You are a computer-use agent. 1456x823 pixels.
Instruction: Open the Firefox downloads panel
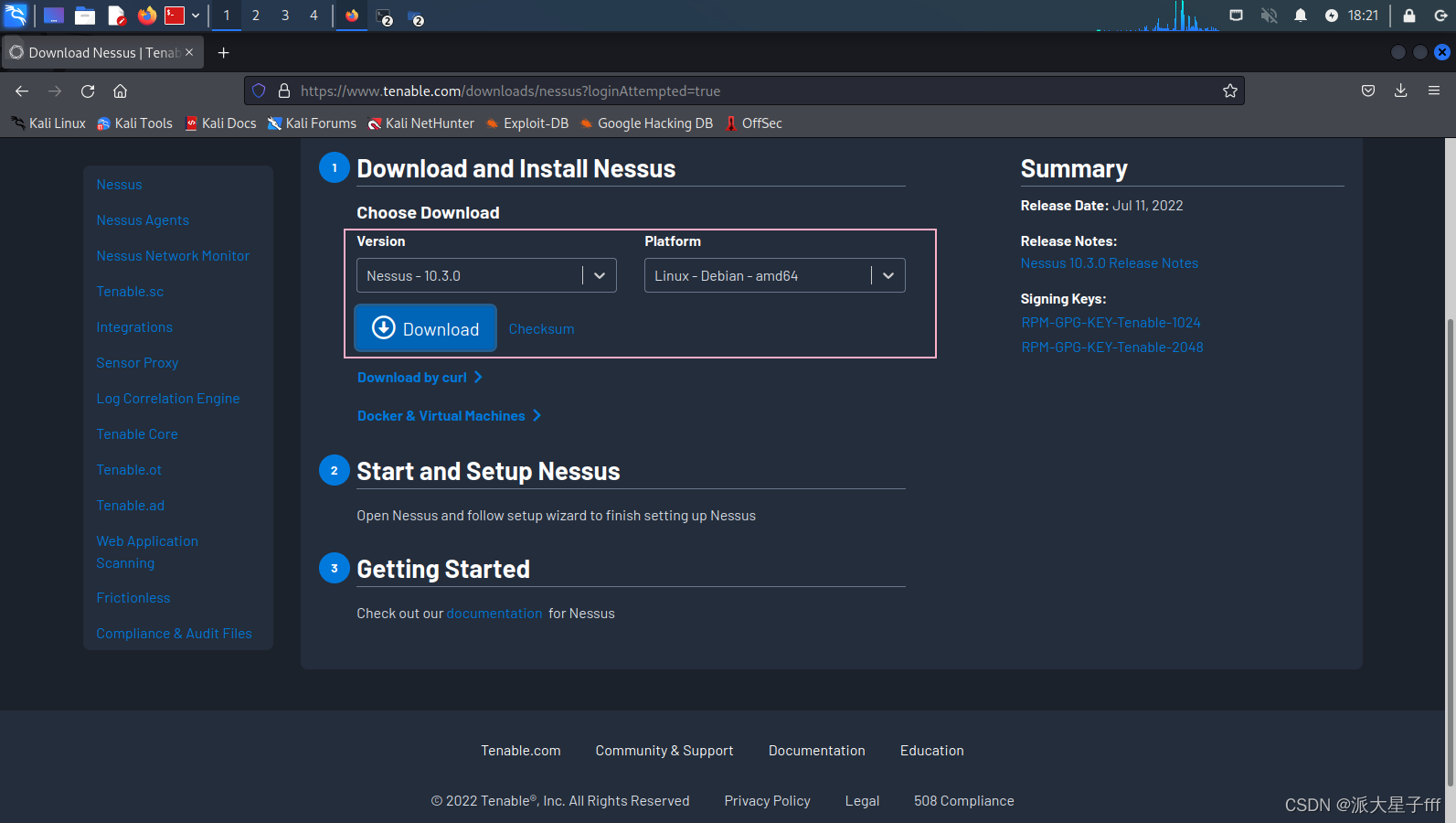pyautogui.click(x=1400, y=91)
